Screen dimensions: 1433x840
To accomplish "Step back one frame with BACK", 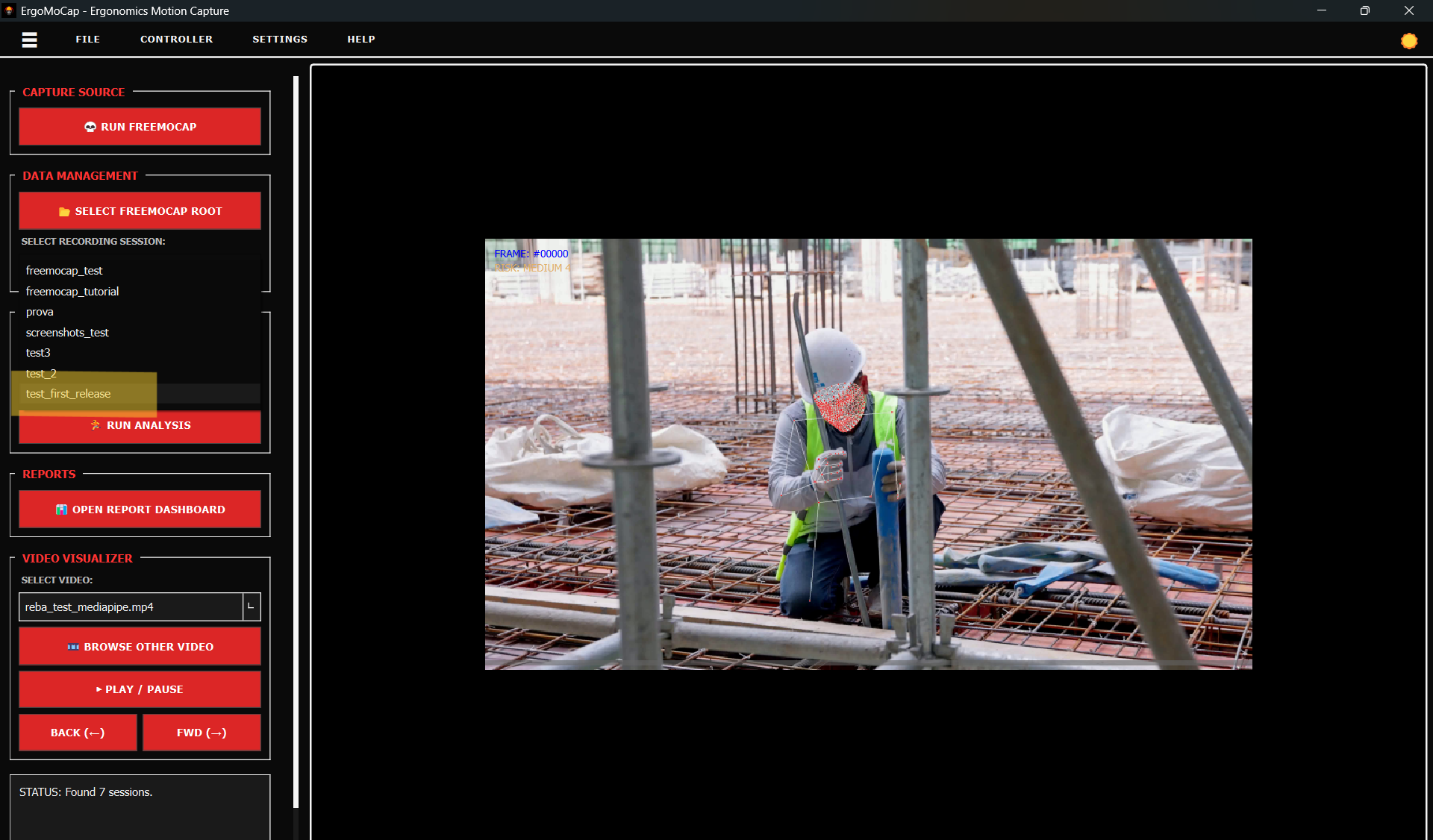I will (78, 733).
